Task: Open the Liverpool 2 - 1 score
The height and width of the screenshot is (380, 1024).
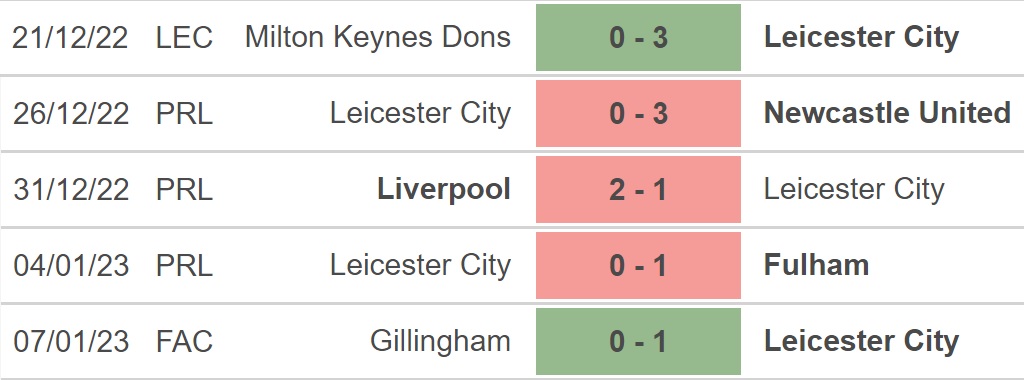Action: (638, 189)
